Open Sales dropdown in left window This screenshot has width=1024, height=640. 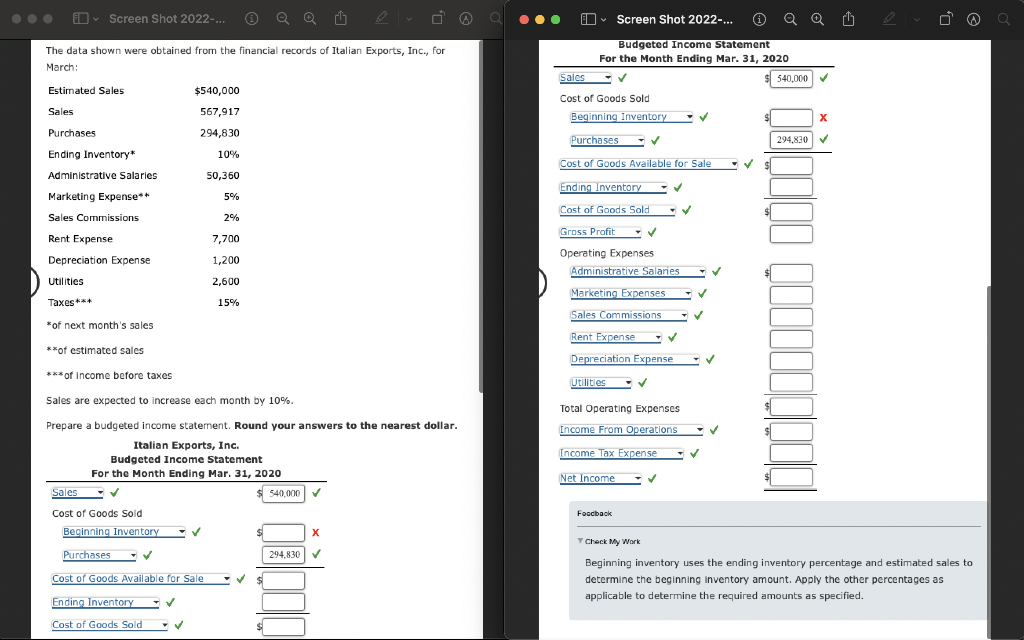click(78, 492)
